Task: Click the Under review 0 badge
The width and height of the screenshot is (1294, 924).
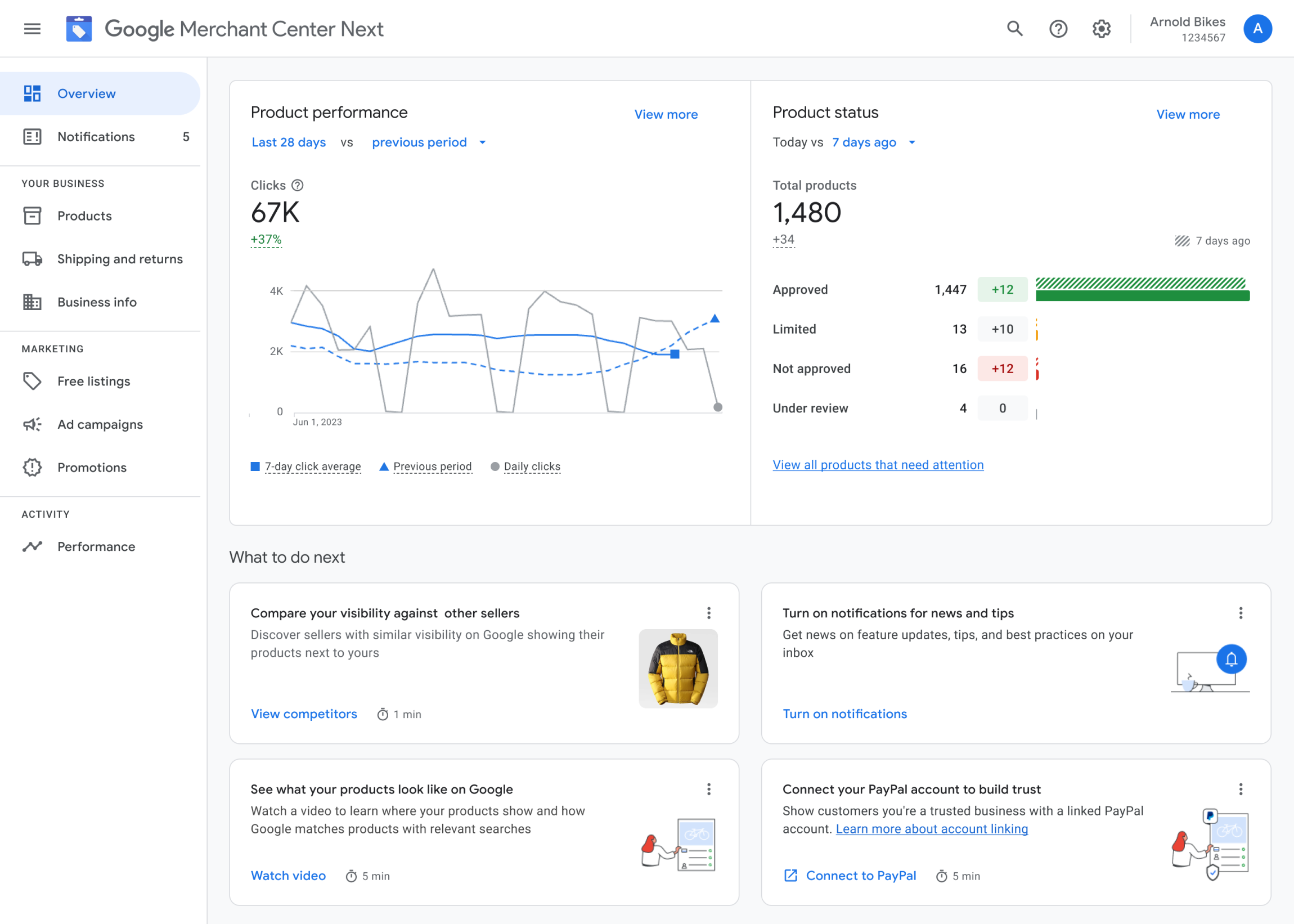Action: 1002,408
